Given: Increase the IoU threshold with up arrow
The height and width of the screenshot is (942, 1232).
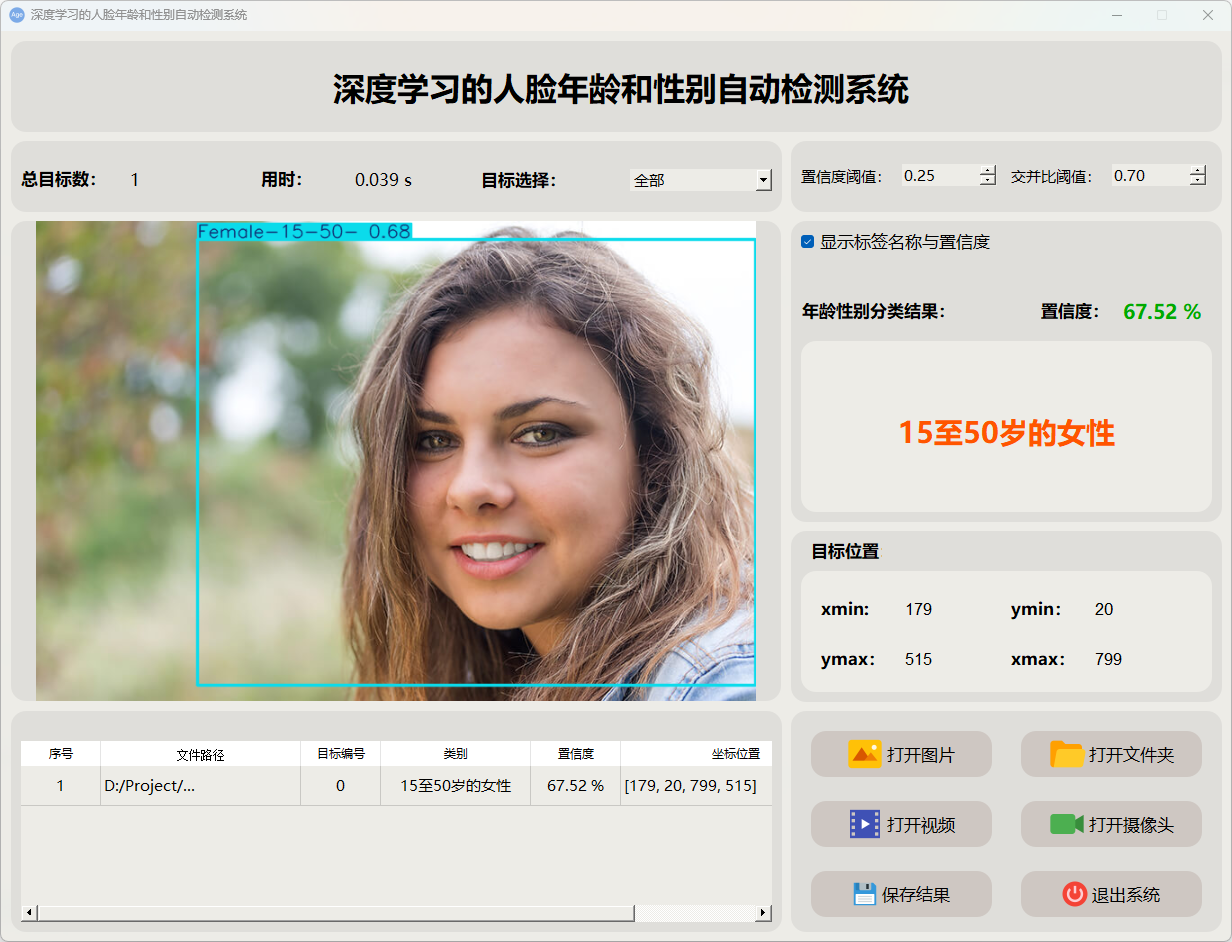Looking at the screenshot, I should coord(1198,170).
